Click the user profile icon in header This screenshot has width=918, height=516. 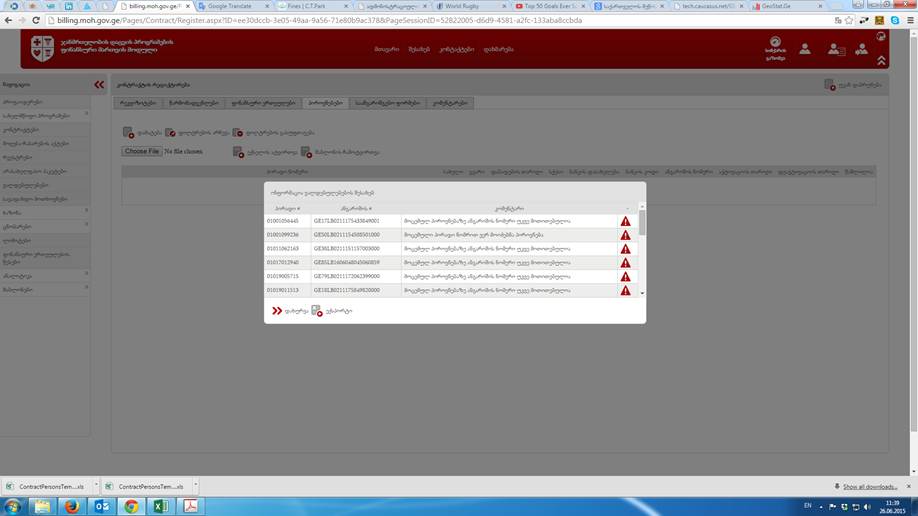pos(805,48)
